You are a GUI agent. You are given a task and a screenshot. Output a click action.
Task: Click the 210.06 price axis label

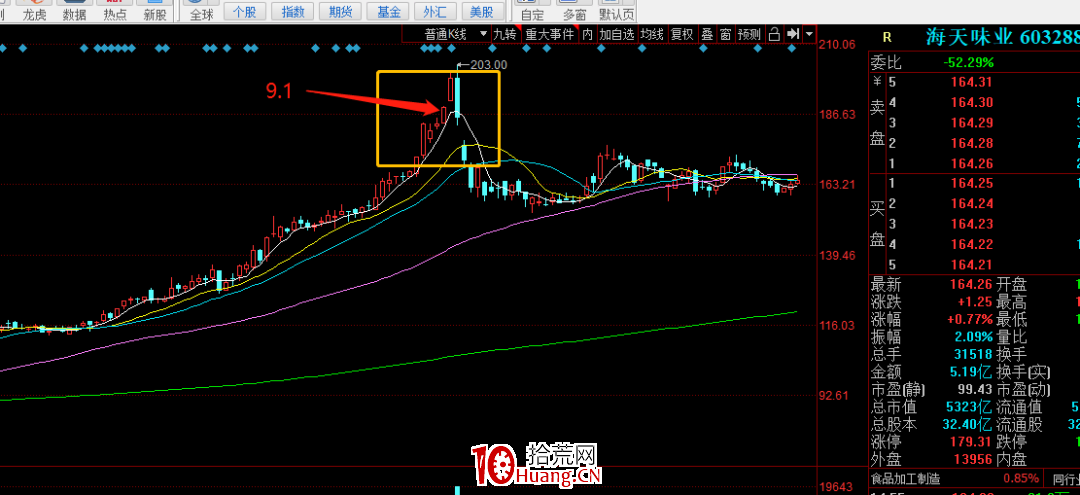coord(839,45)
